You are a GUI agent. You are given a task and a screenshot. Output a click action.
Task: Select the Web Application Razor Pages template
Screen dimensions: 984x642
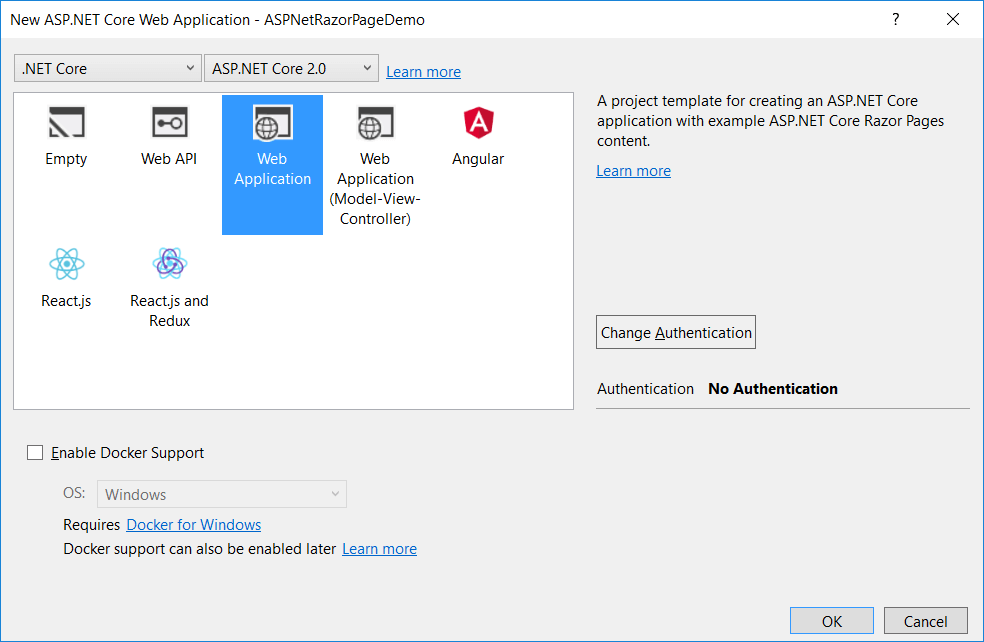point(272,164)
